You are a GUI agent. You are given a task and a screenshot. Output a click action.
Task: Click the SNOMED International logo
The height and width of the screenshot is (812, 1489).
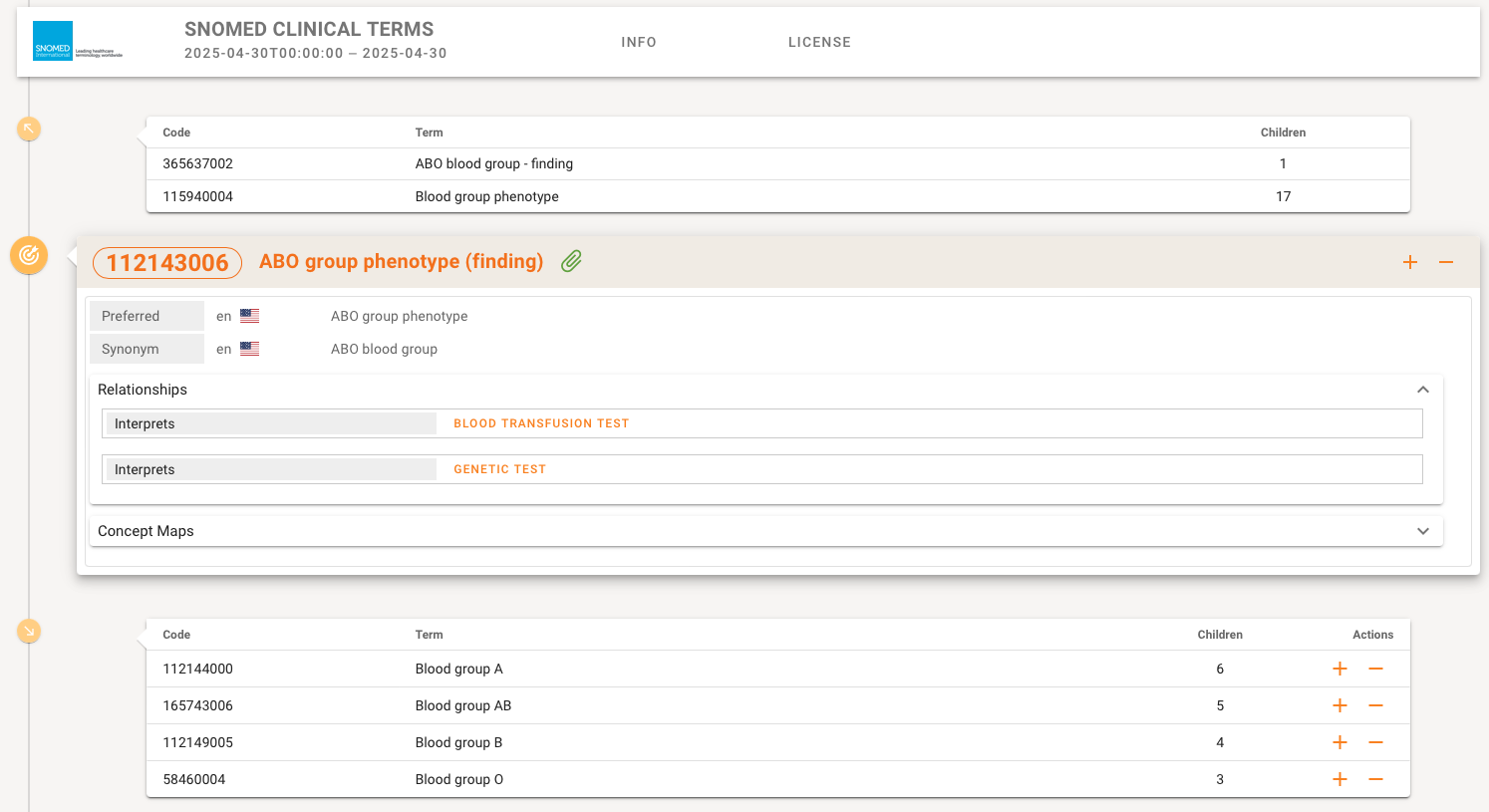pos(77,42)
